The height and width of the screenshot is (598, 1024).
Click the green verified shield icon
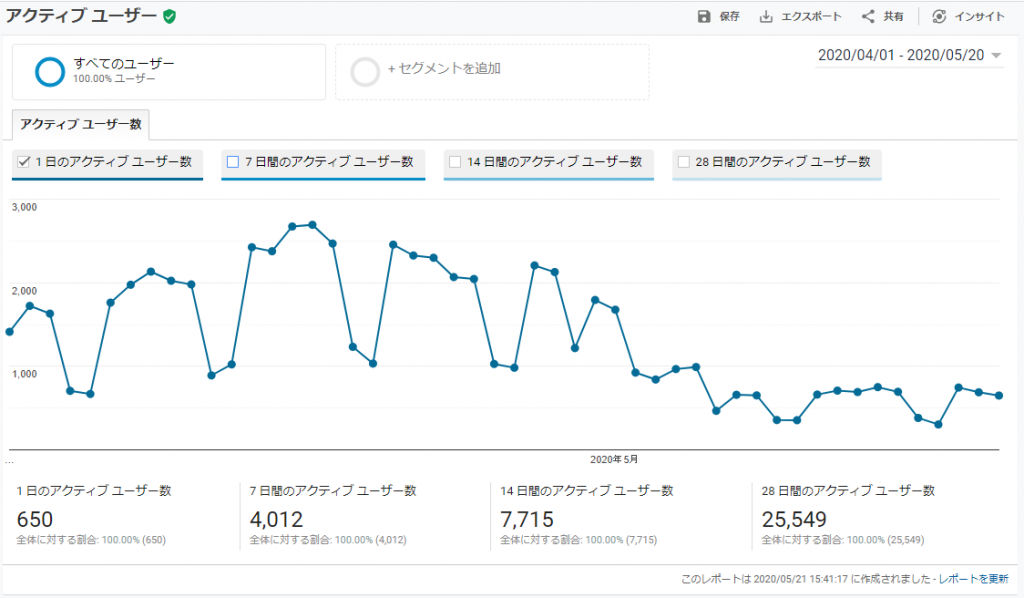click(x=169, y=16)
